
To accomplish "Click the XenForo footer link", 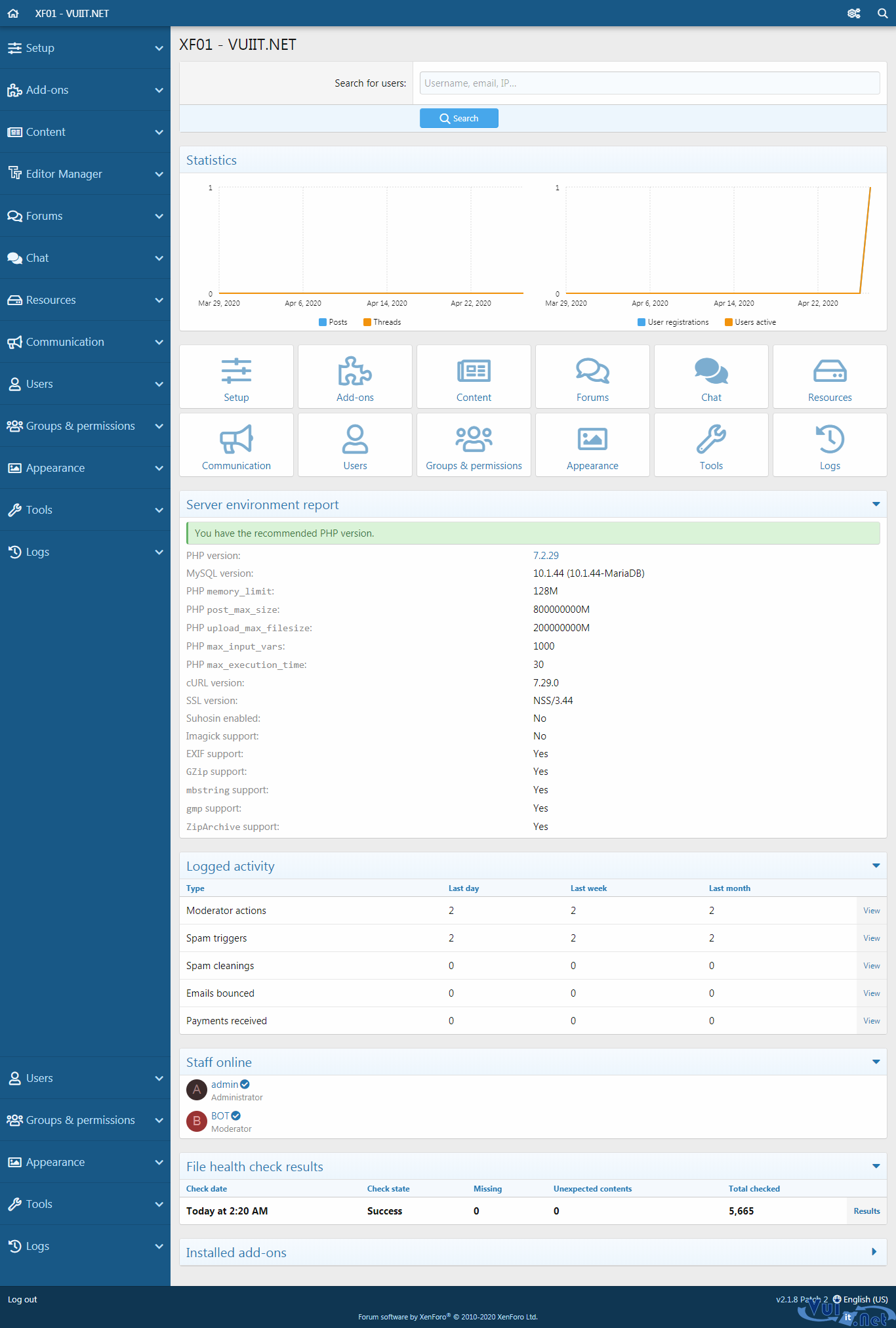I will click(x=448, y=1317).
